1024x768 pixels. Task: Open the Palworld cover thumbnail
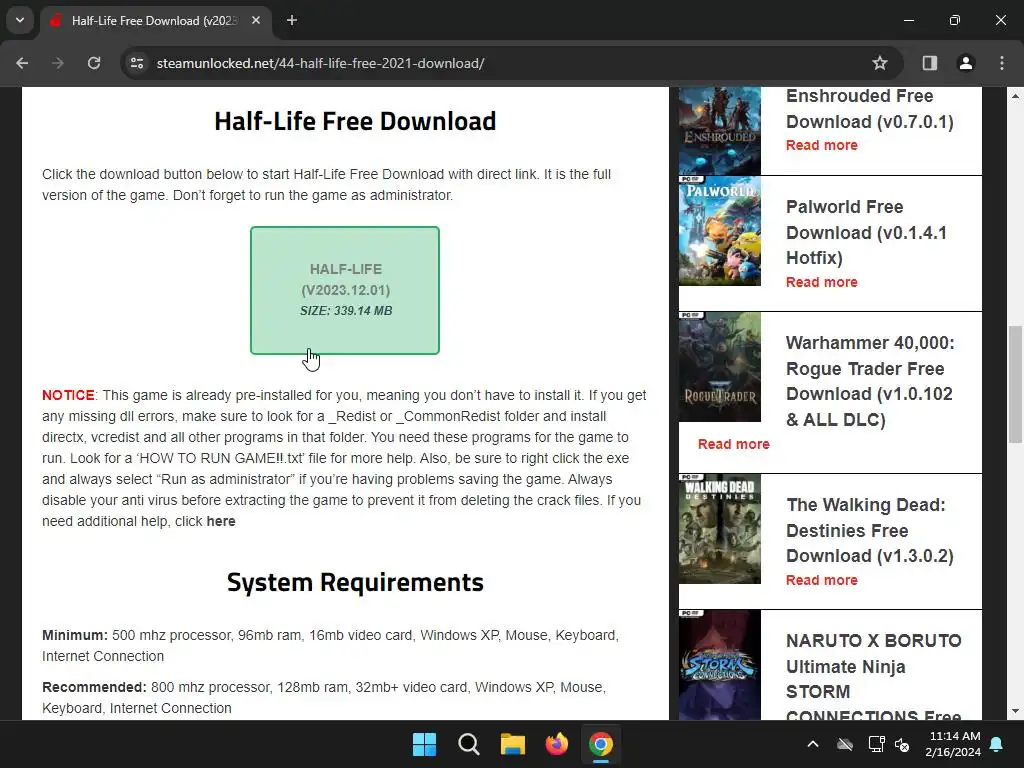720,231
